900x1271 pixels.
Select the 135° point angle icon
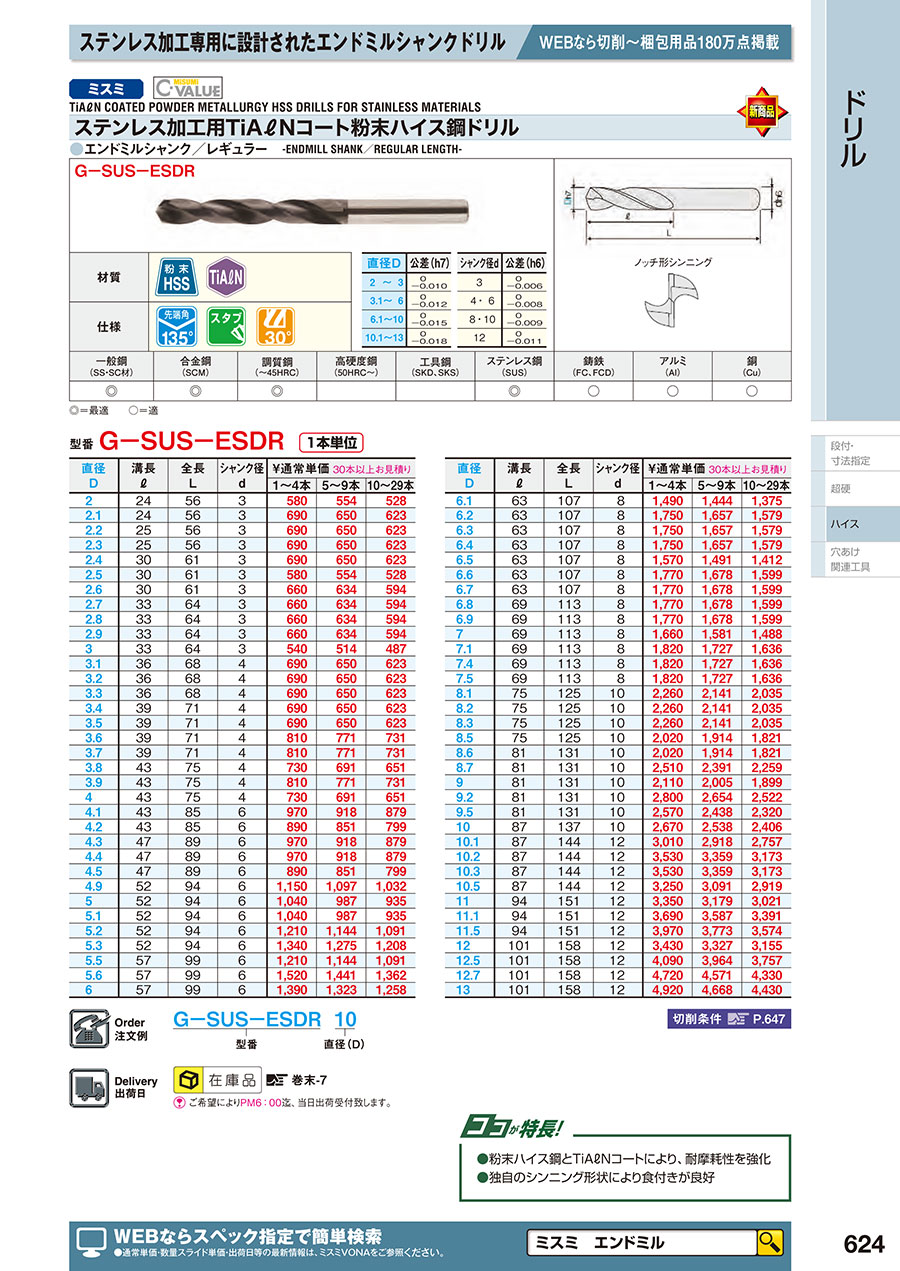pos(176,327)
